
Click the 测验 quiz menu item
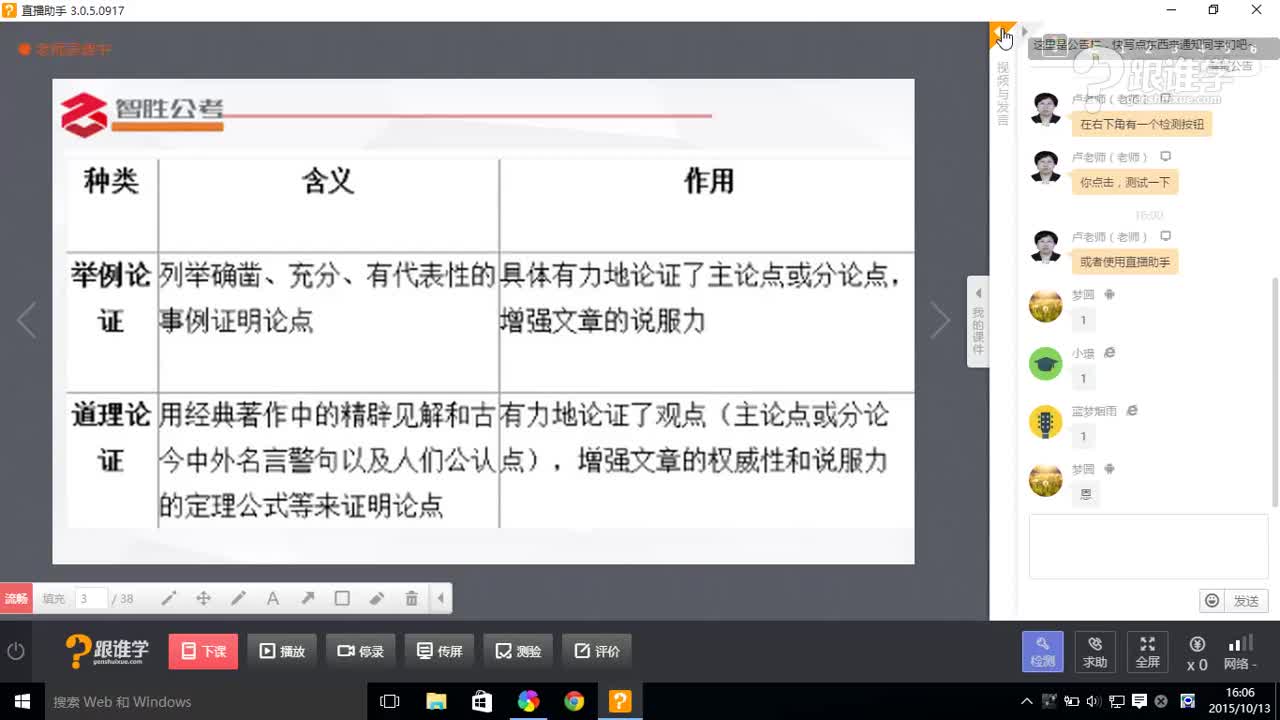click(517, 650)
